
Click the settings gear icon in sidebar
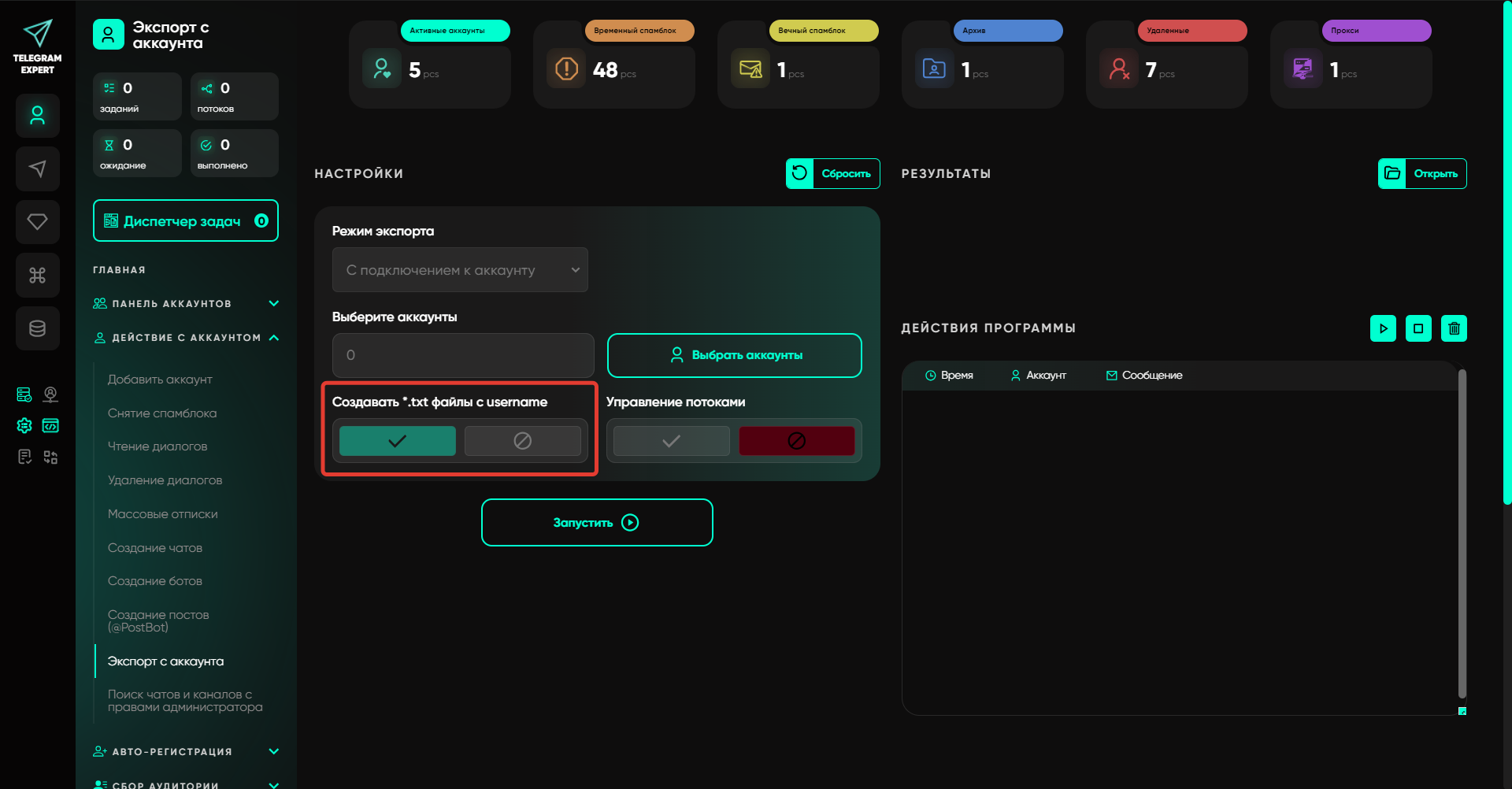pyautogui.click(x=24, y=426)
